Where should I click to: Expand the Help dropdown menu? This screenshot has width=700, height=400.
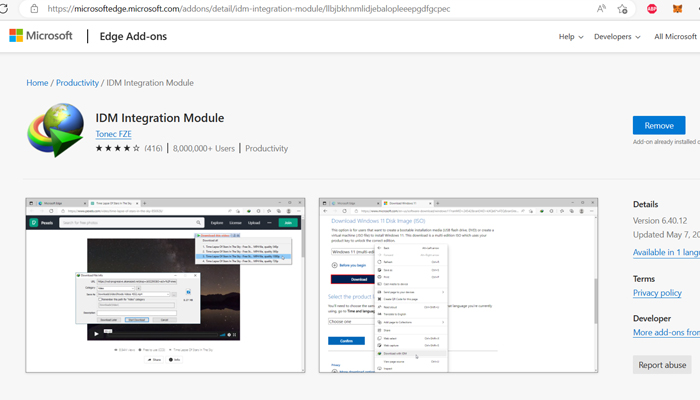pos(571,37)
